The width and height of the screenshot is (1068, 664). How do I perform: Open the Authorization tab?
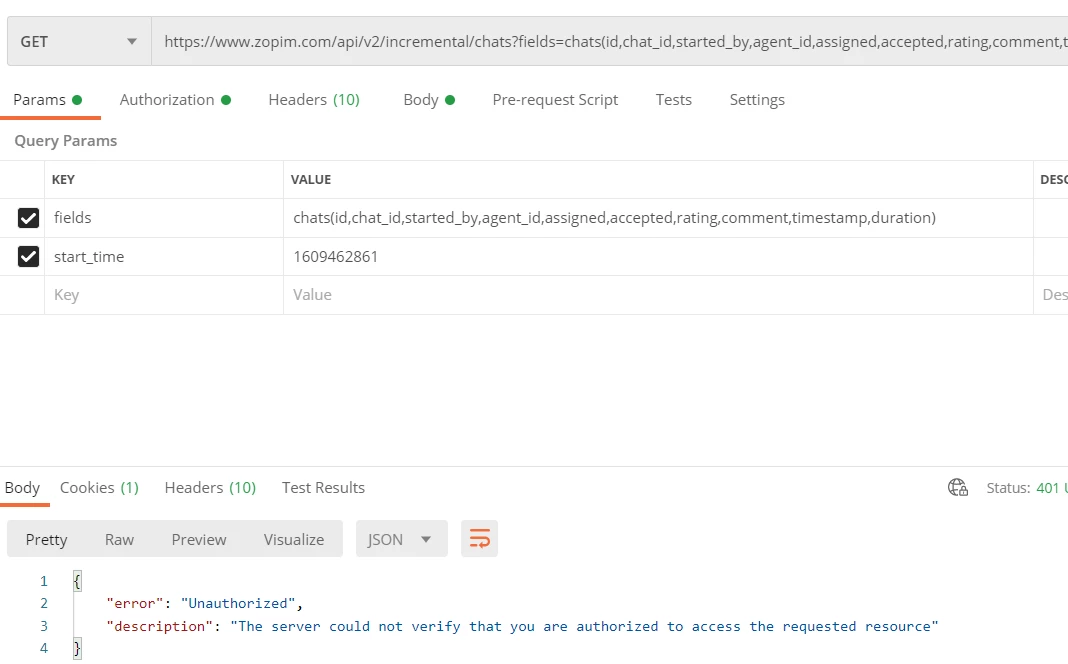coord(175,99)
